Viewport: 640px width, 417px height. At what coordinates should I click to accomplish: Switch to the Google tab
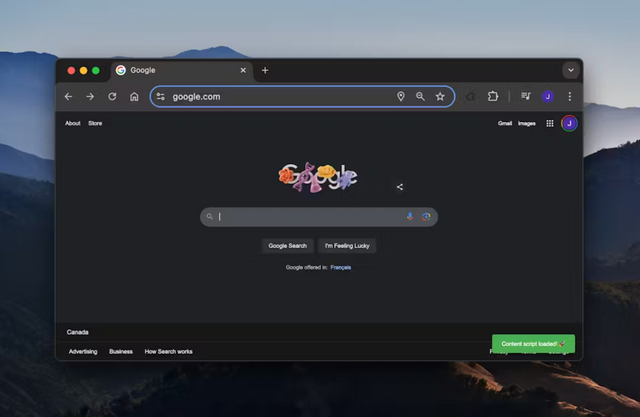[x=180, y=70]
